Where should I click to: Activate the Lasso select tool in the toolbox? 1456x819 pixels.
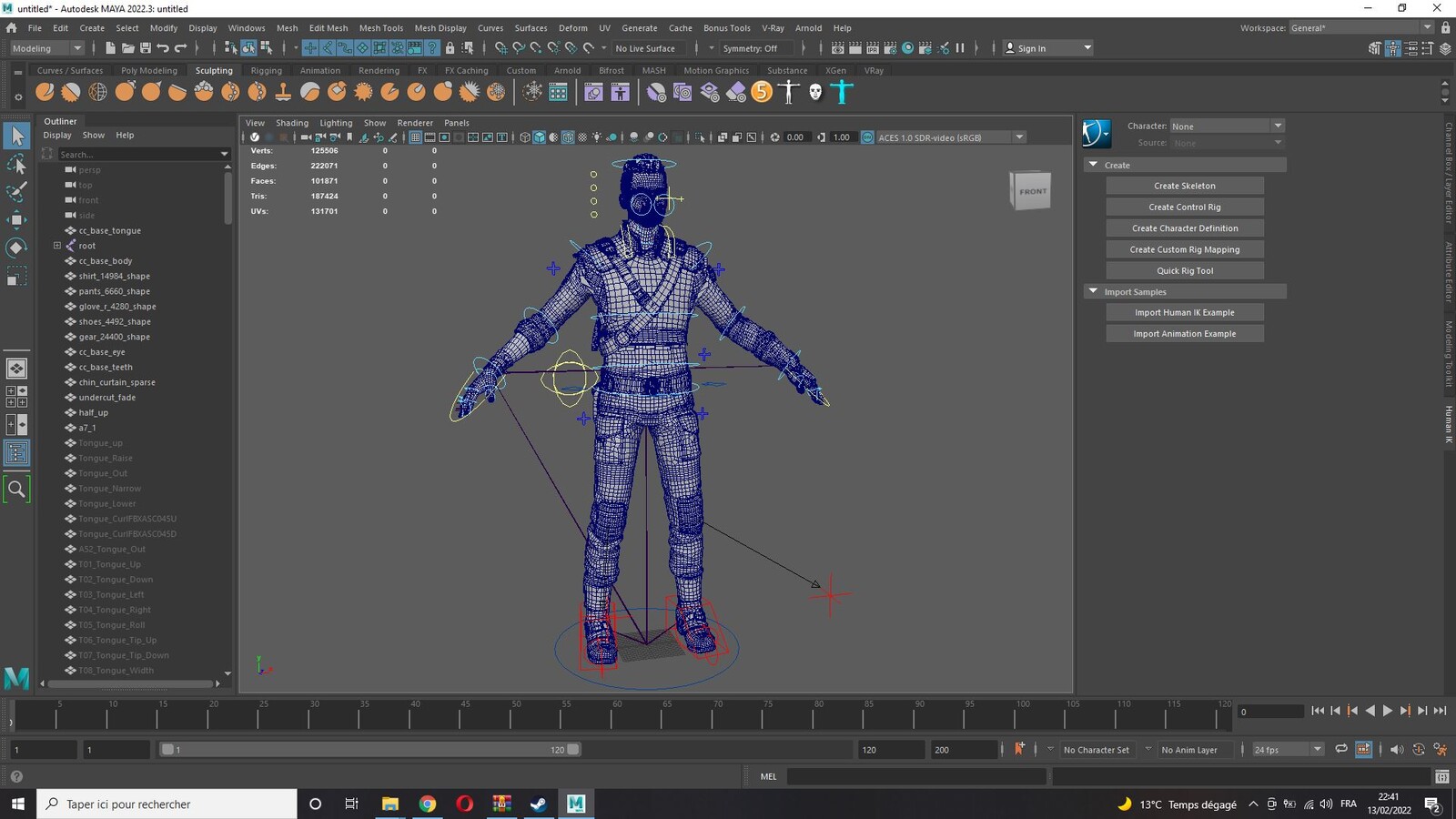[x=16, y=165]
